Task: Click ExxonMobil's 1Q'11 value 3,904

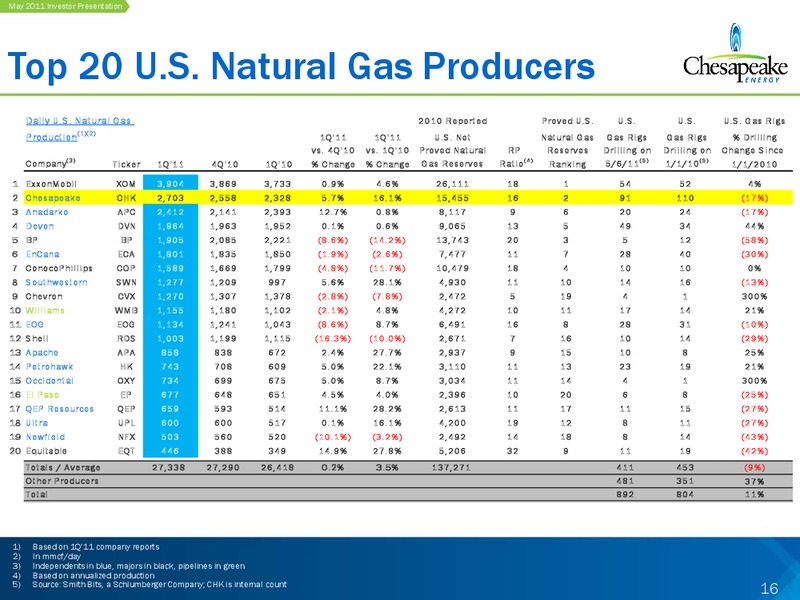Action: (170, 184)
